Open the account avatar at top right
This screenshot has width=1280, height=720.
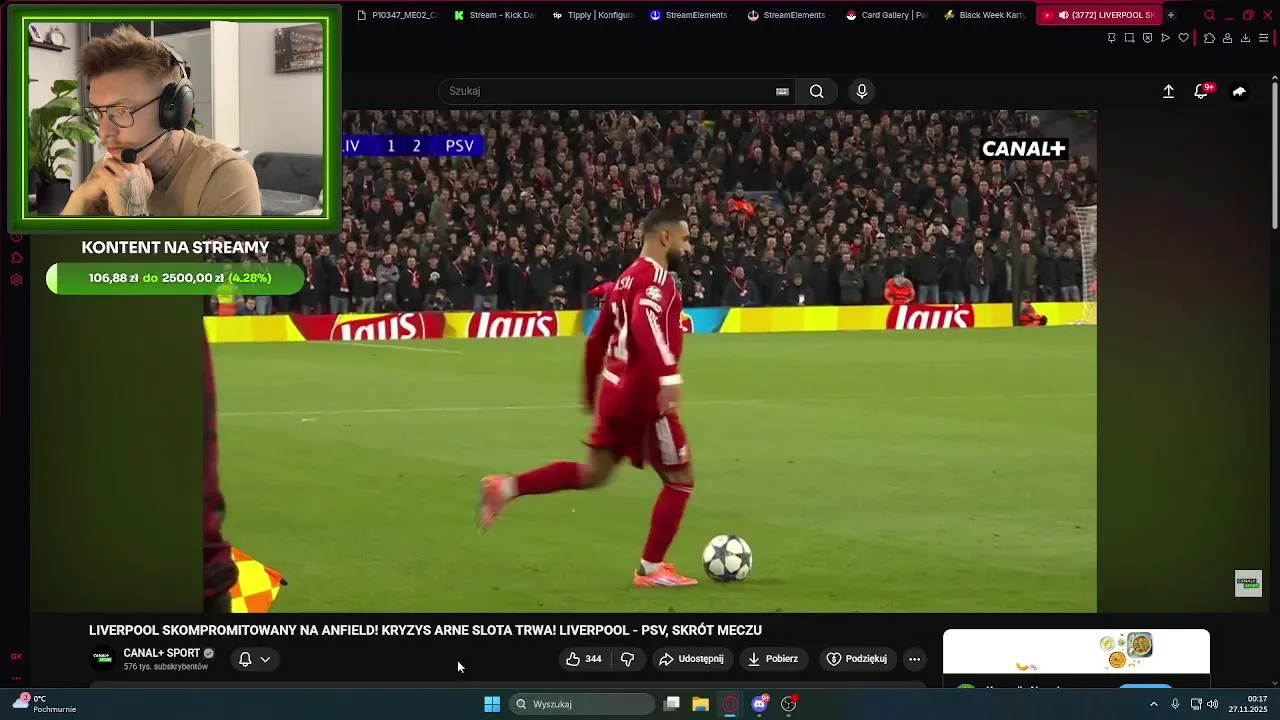[1239, 91]
